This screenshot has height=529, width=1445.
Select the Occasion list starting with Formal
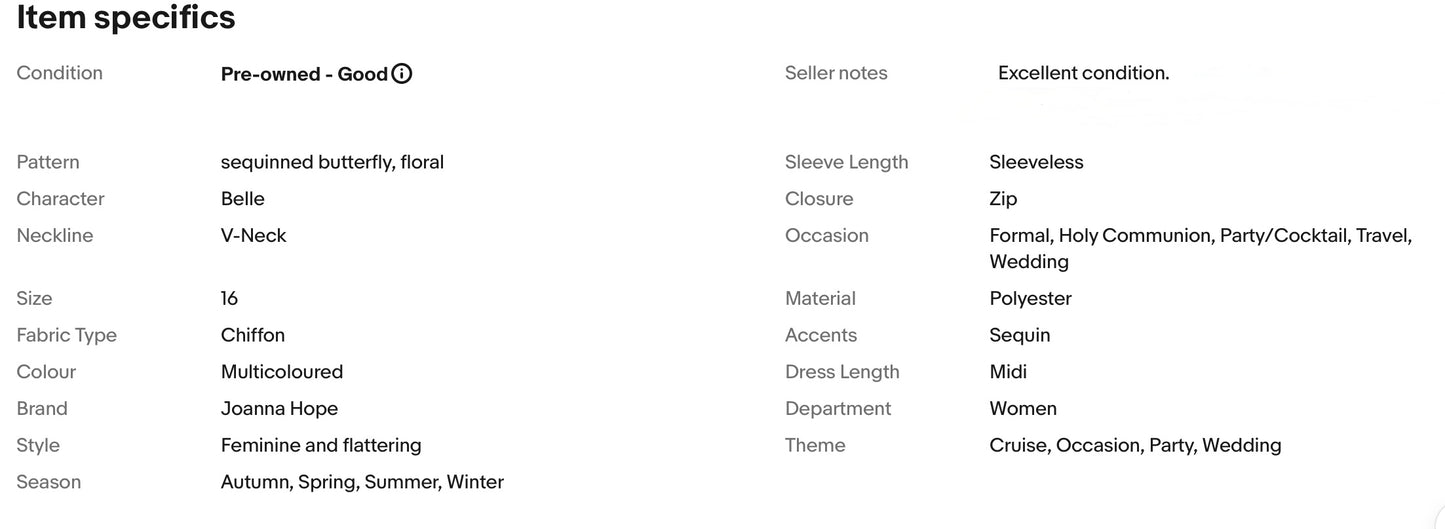click(x=1200, y=249)
